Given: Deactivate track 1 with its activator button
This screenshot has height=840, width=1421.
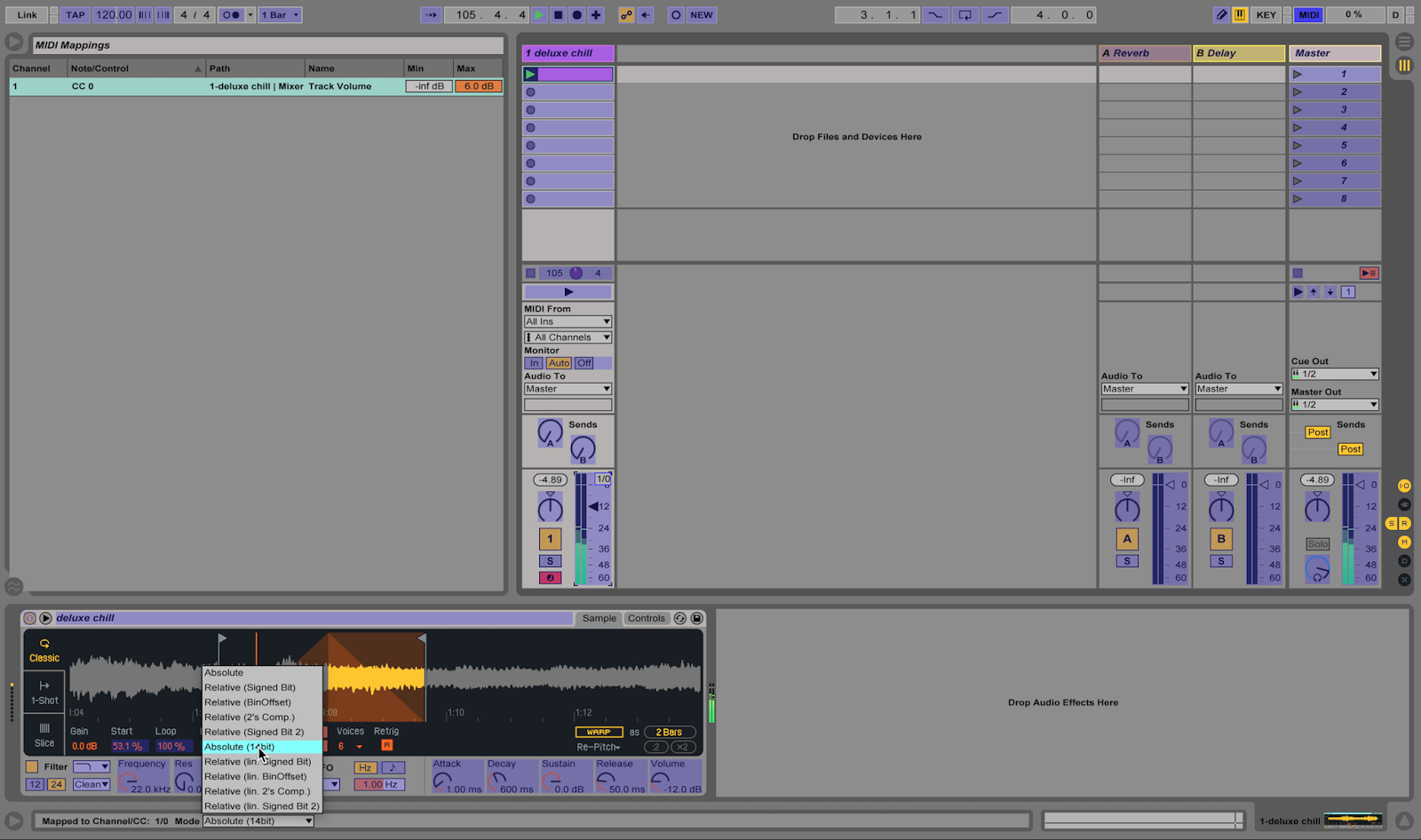Looking at the screenshot, I should (550, 539).
